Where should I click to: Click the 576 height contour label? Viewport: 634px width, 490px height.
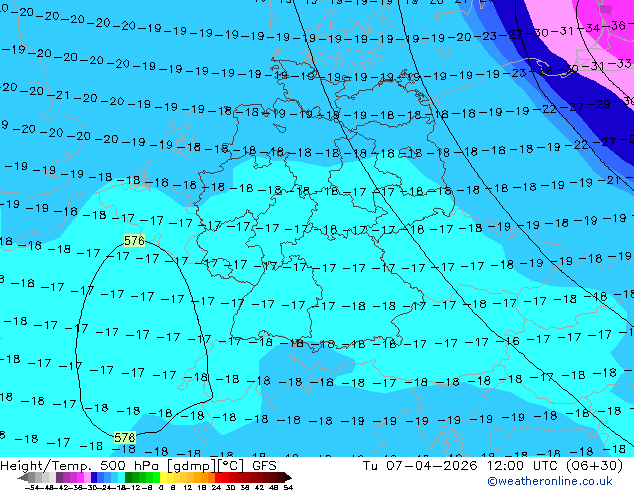click(134, 241)
